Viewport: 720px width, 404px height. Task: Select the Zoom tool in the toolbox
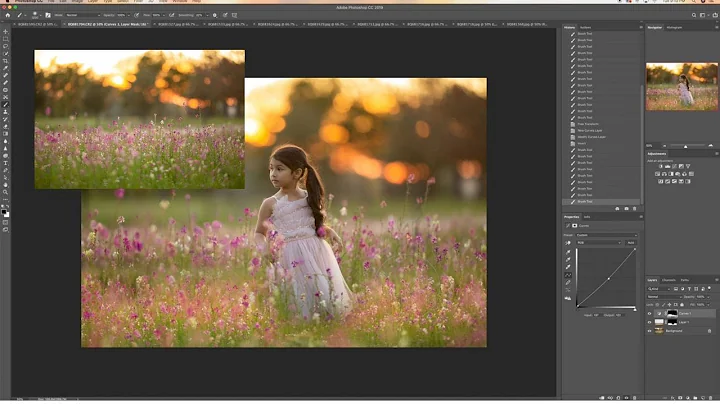(6, 192)
